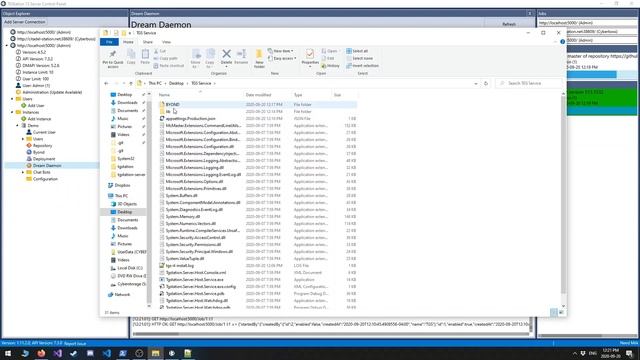This screenshot has width=640, height=360.
Task: Refresh the Explorer address bar location
Action: coord(486,83)
